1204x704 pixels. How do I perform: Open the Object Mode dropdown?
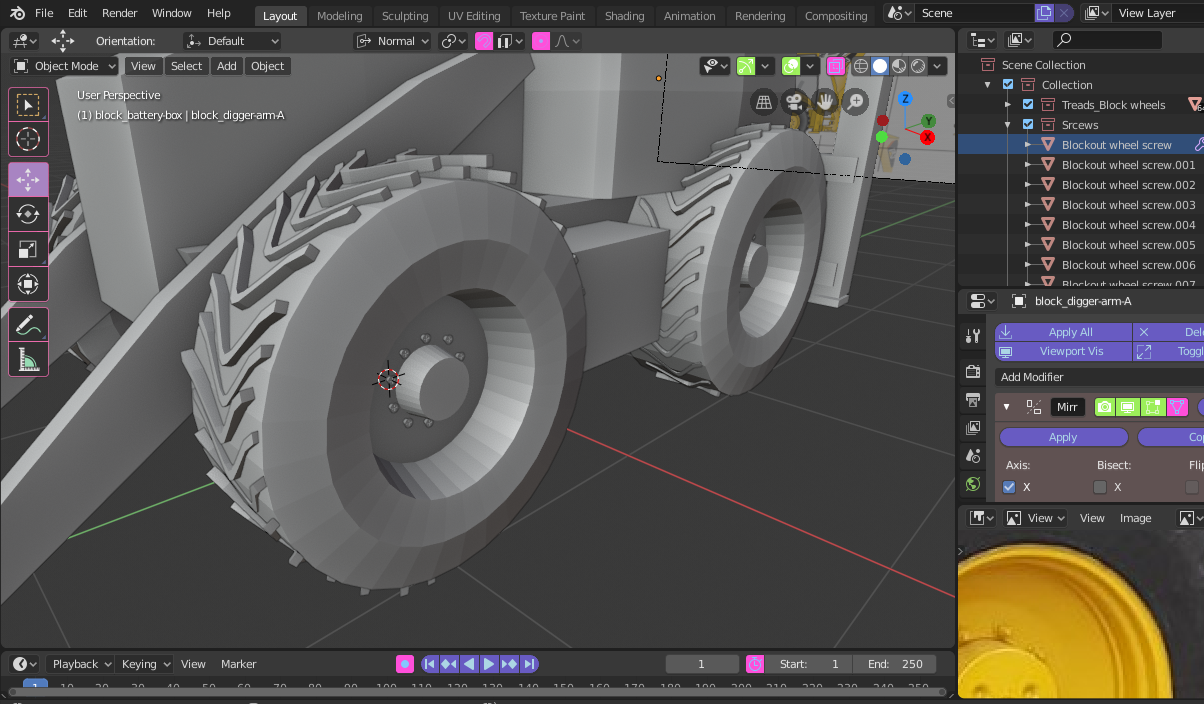click(x=64, y=66)
